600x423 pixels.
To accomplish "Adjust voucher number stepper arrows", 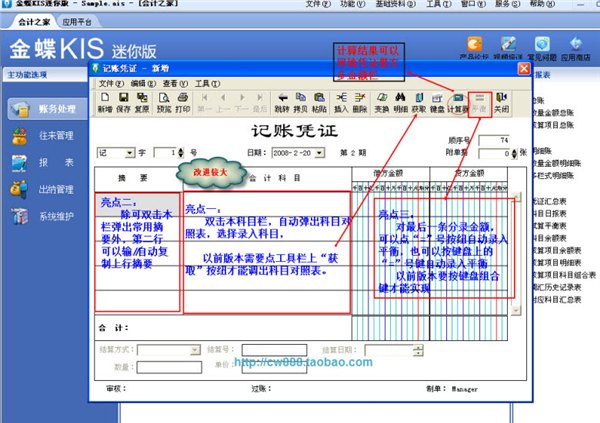I will (181, 153).
